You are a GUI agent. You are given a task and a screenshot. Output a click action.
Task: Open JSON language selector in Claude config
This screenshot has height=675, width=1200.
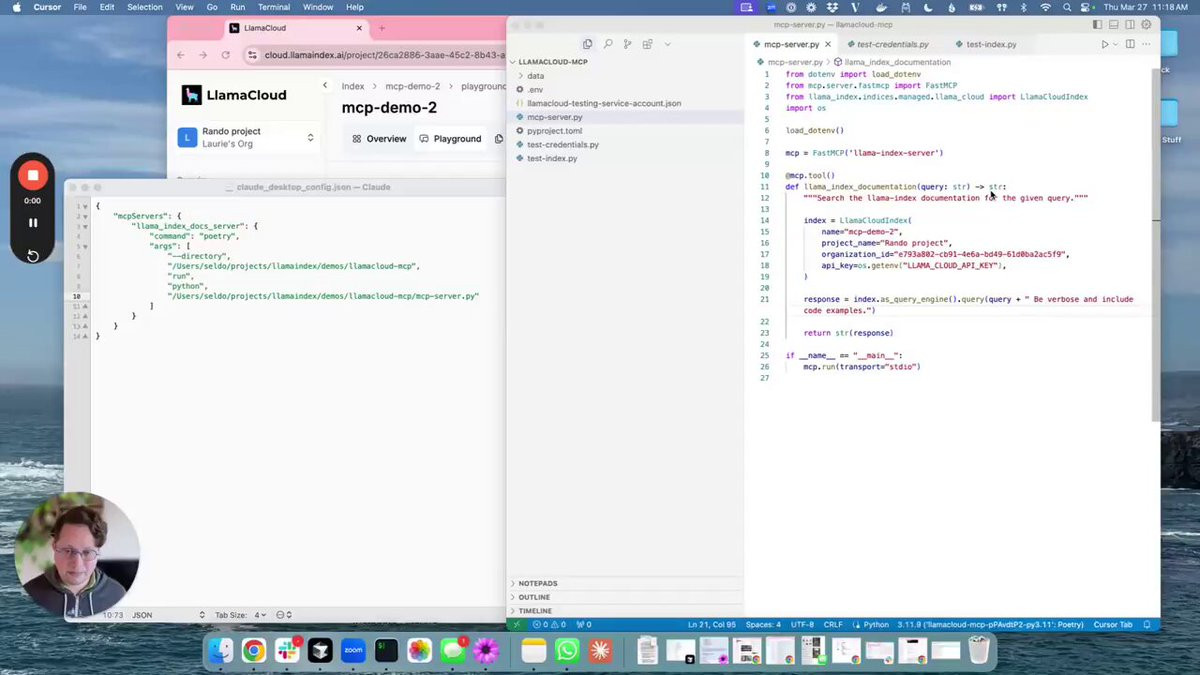point(168,615)
